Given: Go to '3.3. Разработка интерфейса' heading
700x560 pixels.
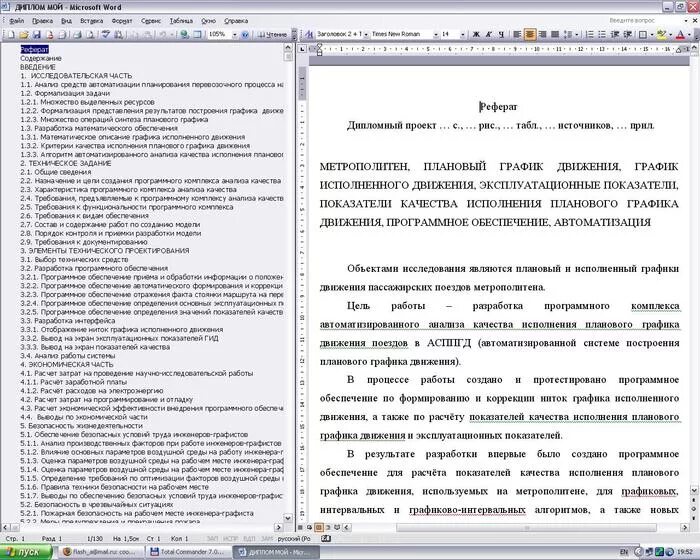Looking at the screenshot, I should (67, 321).
